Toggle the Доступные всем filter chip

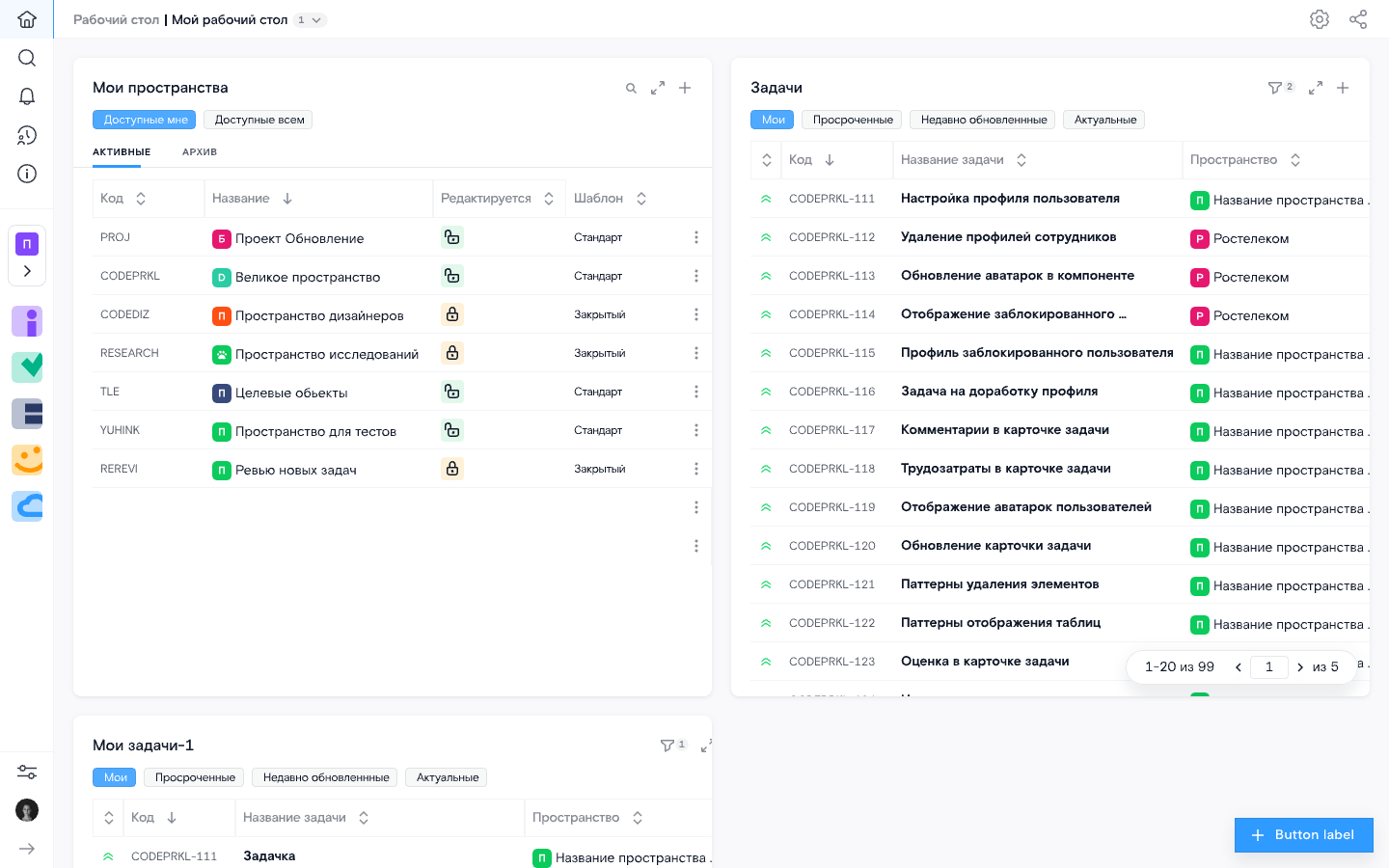pyautogui.click(x=259, y=120)
